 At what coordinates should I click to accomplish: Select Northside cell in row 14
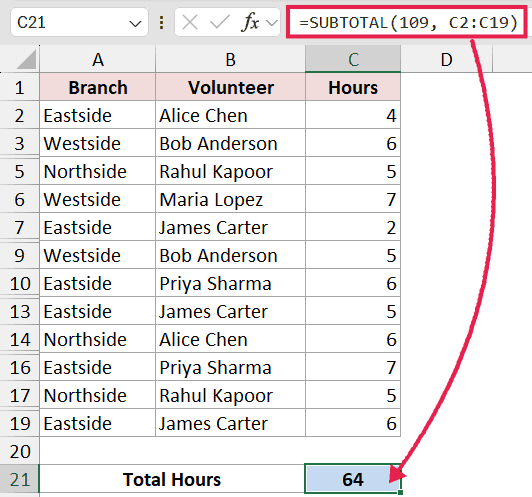(98, 339)
